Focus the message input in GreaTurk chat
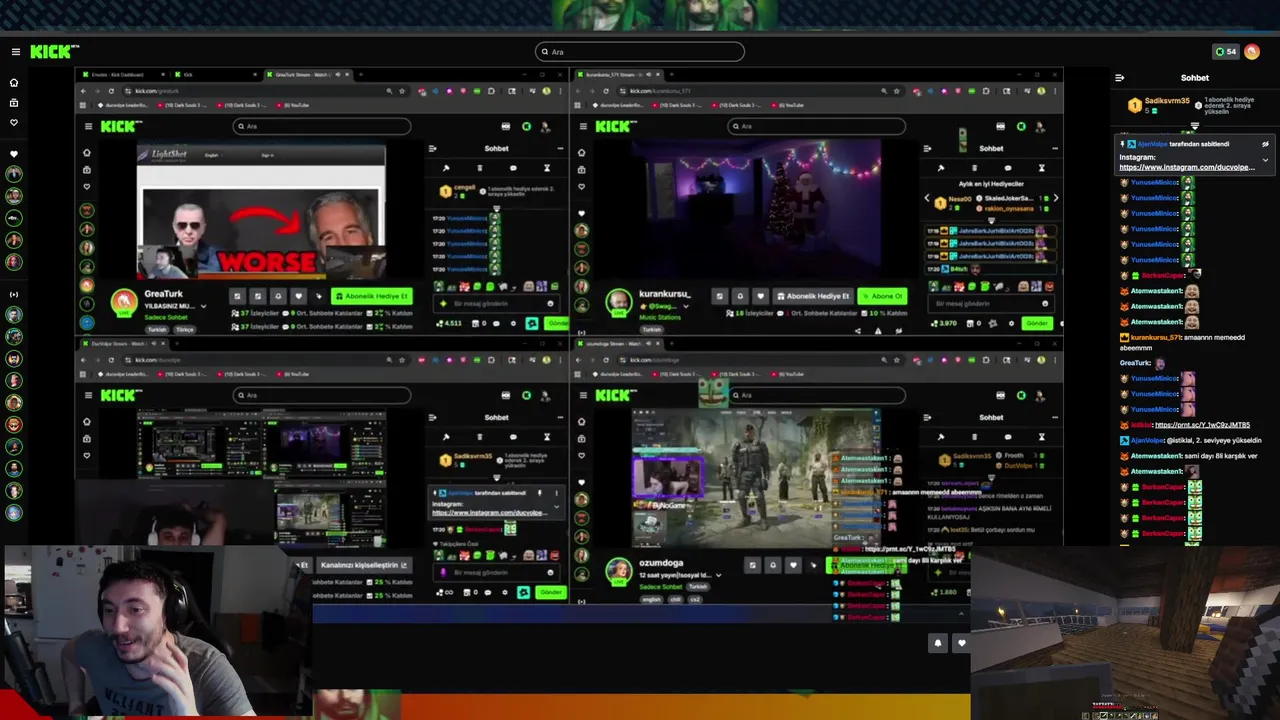Viewport: 1280px width, 720px height. (x=497, y=304)
